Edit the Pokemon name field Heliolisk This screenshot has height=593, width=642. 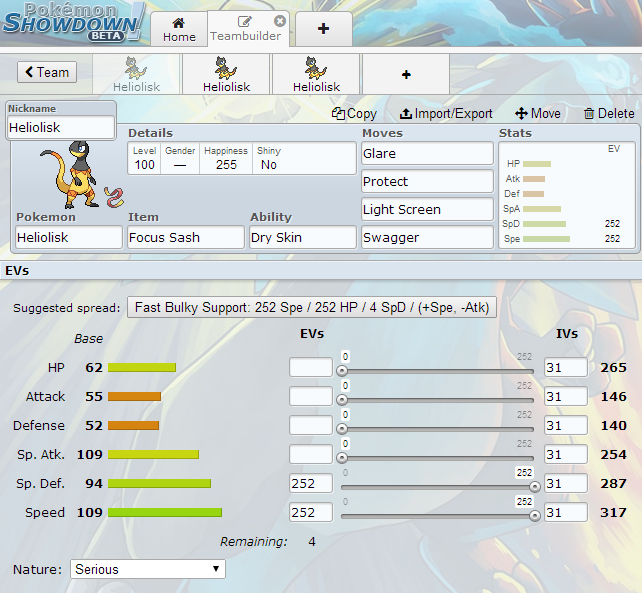pyautogui.click(x=69, y=237)
